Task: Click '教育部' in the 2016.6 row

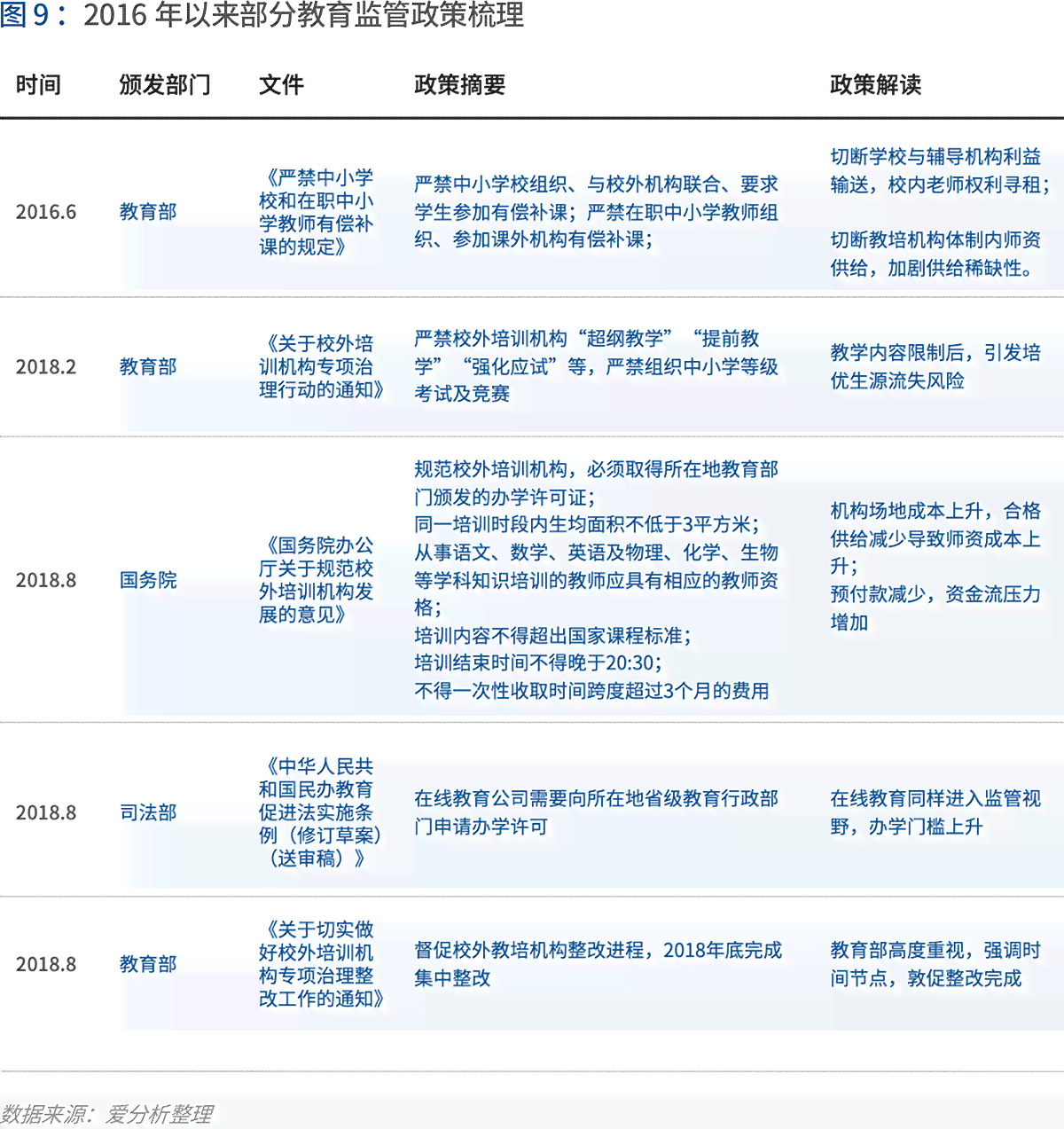Action: 148,212
